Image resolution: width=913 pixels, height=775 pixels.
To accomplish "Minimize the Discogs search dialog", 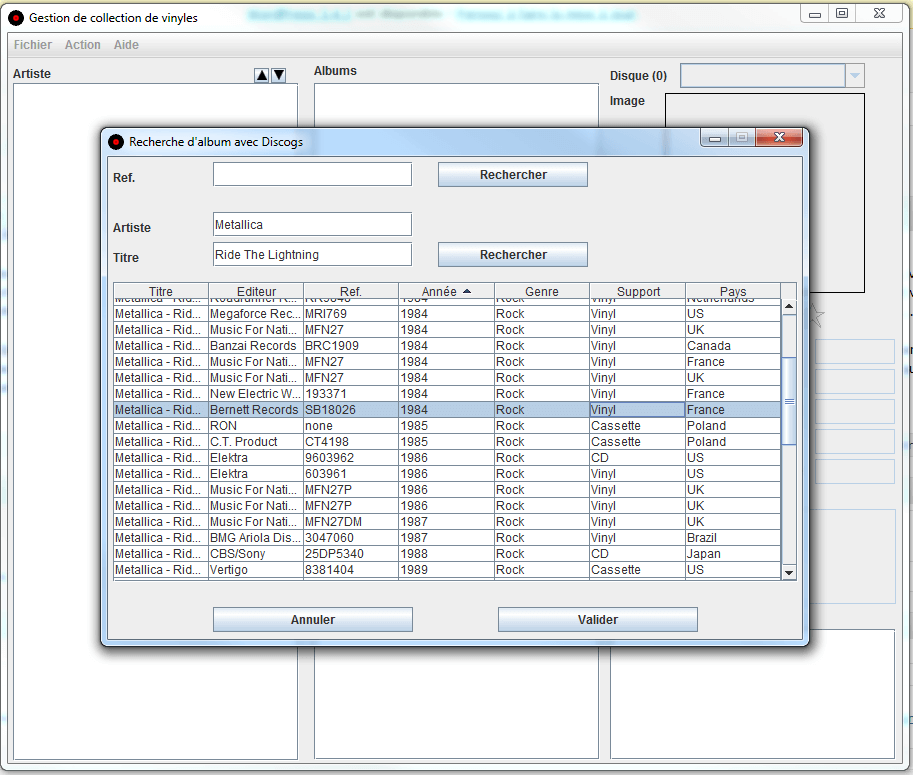I will click(x=715, y=138).
